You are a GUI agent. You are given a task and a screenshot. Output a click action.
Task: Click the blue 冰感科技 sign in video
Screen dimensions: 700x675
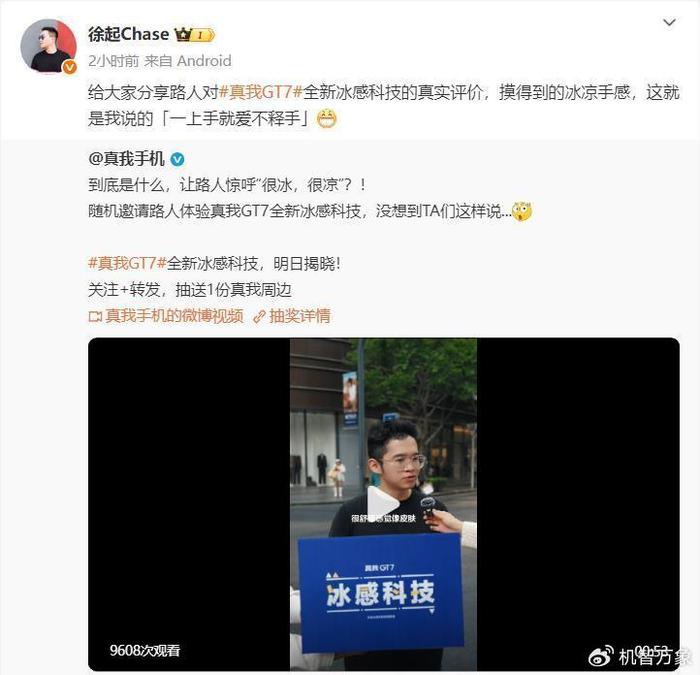tap(381, 593)
